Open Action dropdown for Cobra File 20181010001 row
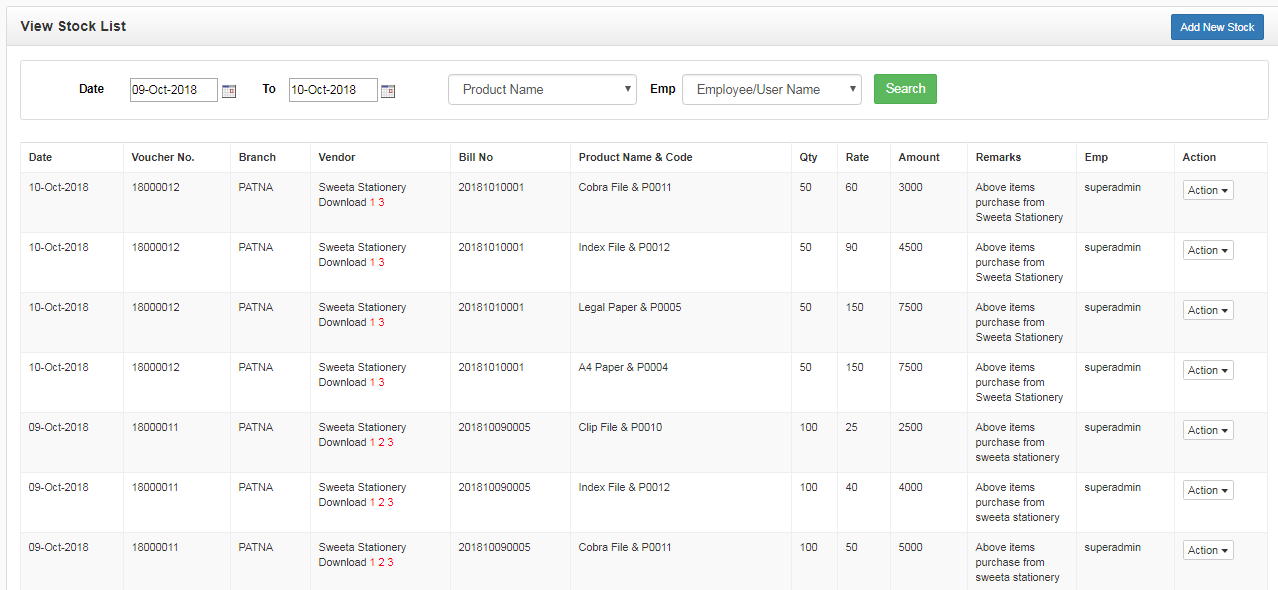Viewport: 1278px width, 590px height. click(1208, 190)
